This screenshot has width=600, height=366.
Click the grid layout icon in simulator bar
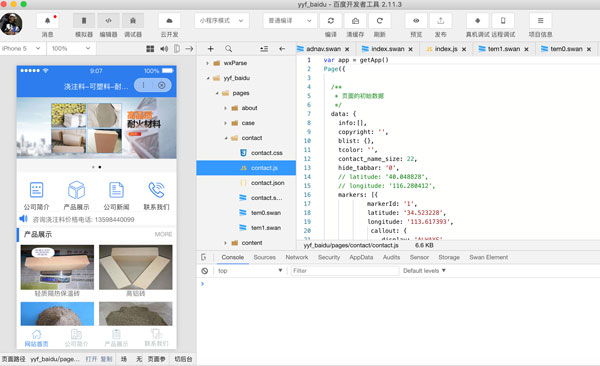150,49
